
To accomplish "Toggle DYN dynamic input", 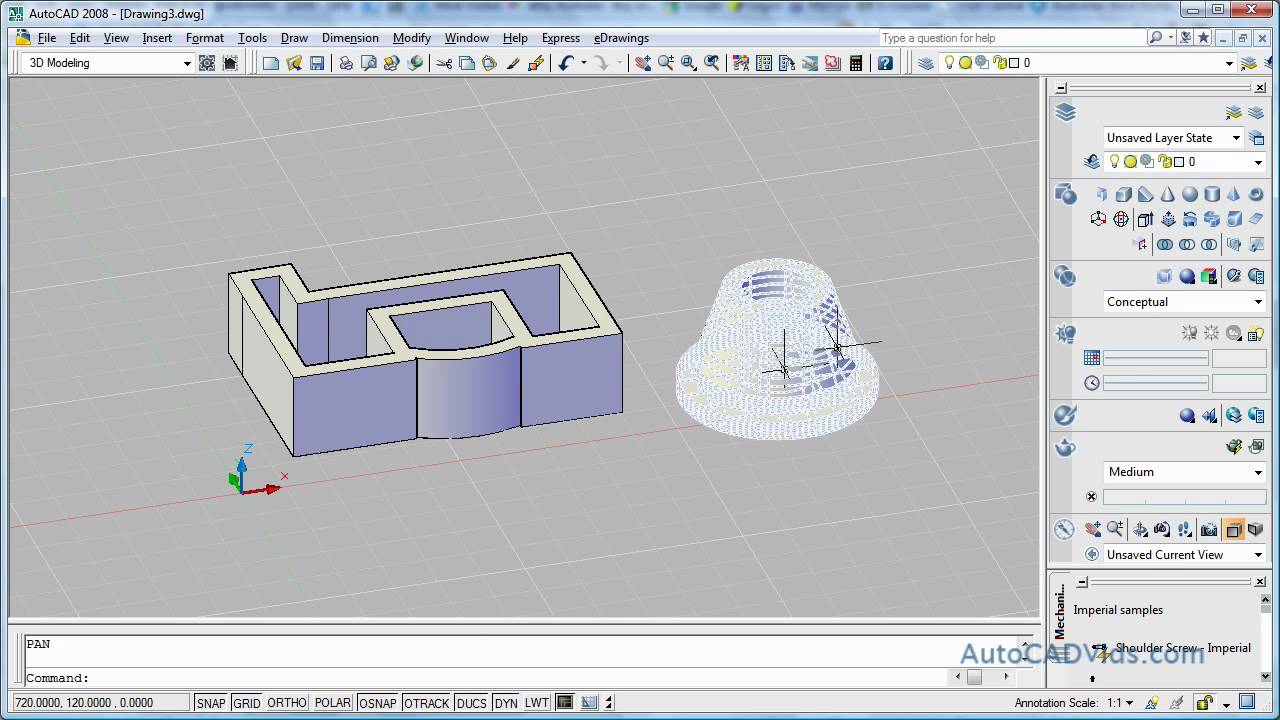I will (506, 703).
